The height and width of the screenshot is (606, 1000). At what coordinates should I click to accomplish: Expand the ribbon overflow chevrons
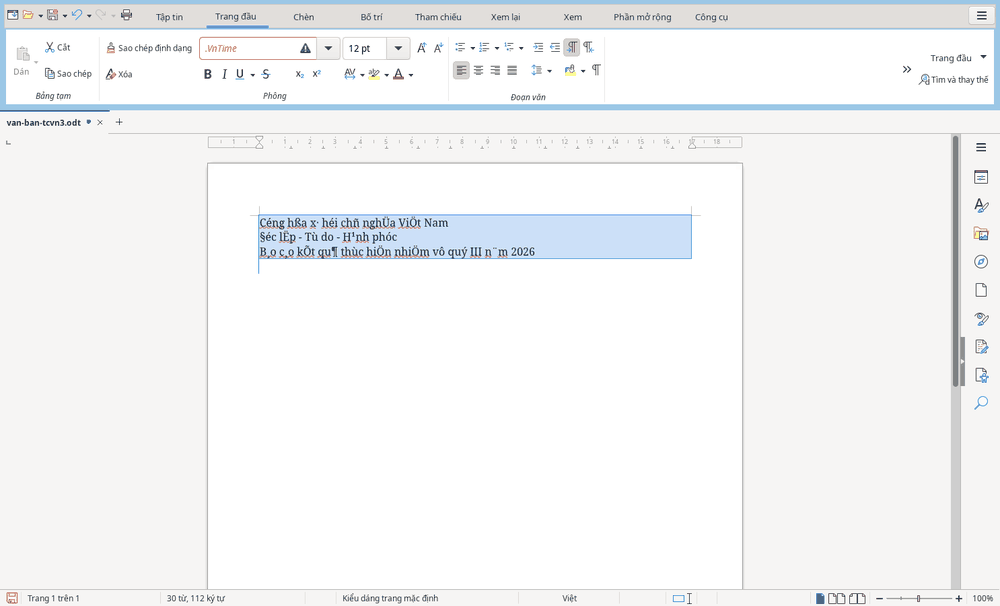pyautogui.click(x=907, y=69)
